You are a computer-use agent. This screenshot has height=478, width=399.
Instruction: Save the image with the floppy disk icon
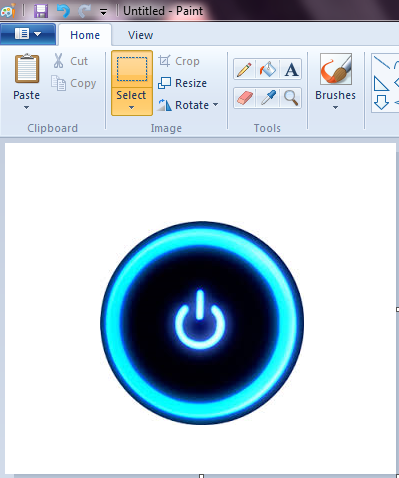click(41, 11)
